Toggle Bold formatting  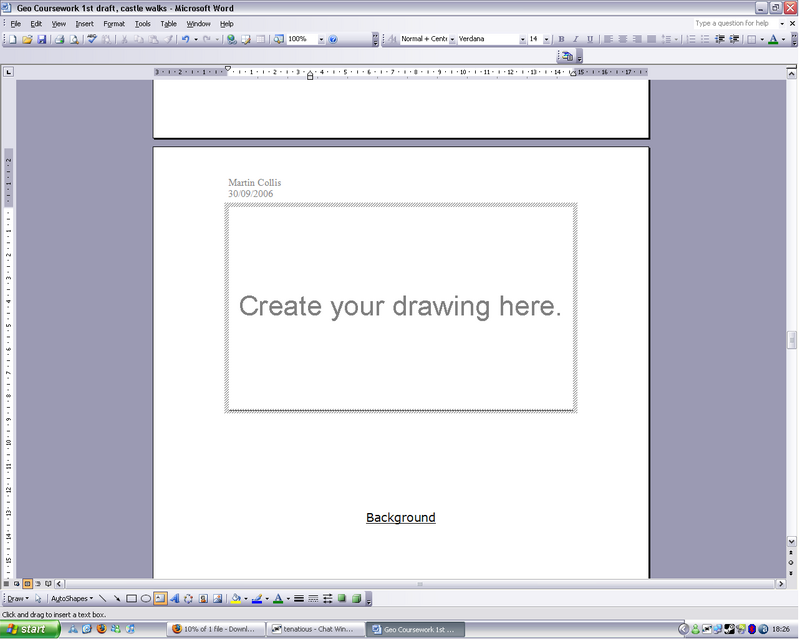[561, 39]
